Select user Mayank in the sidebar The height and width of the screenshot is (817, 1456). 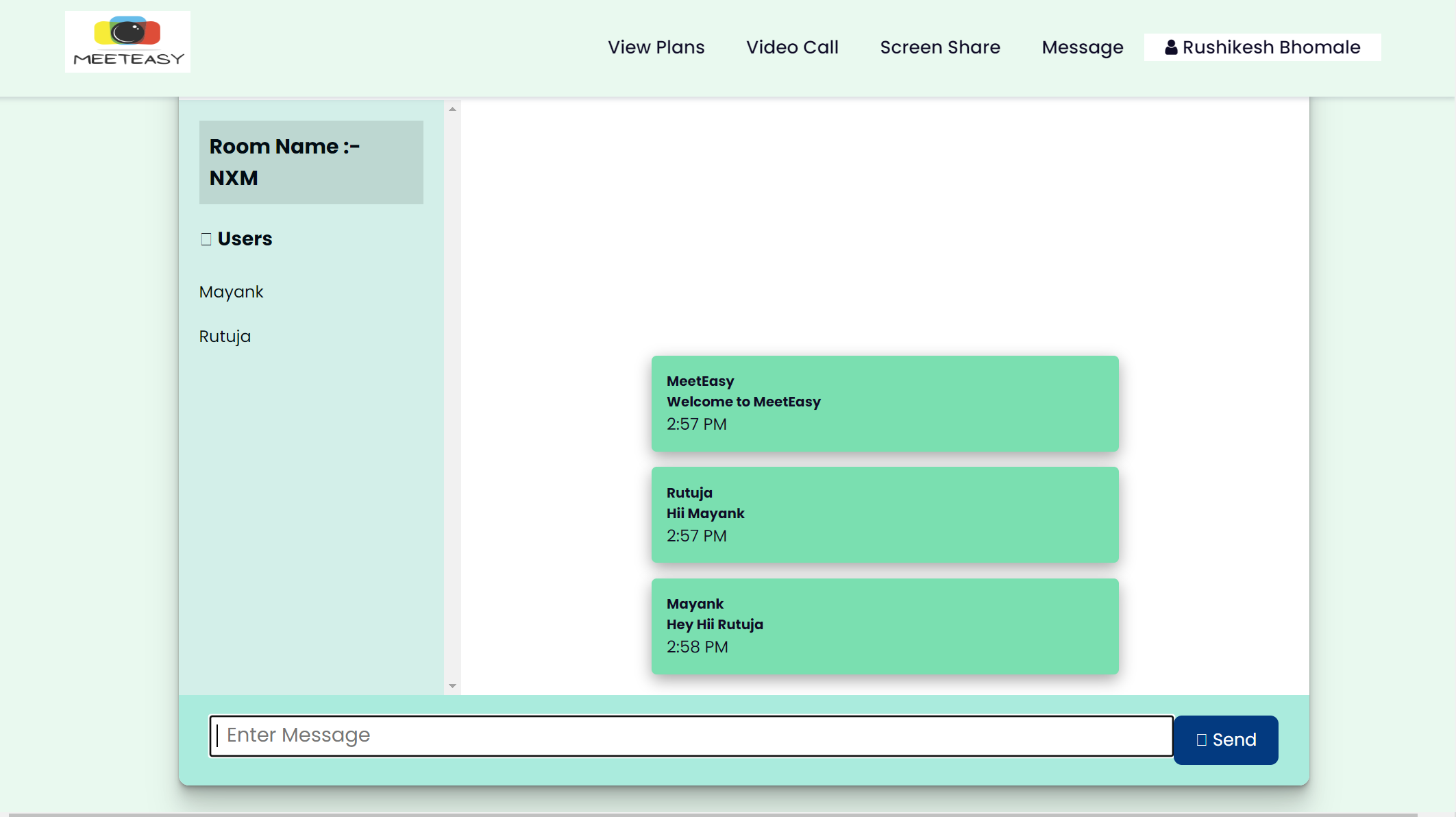(230, 291)
